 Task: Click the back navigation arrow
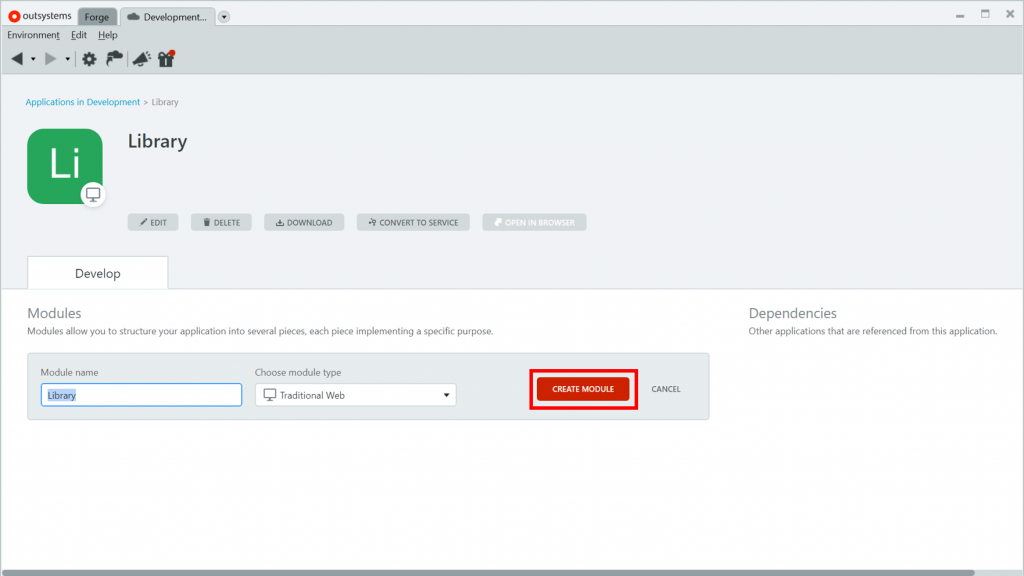[17, 59]
